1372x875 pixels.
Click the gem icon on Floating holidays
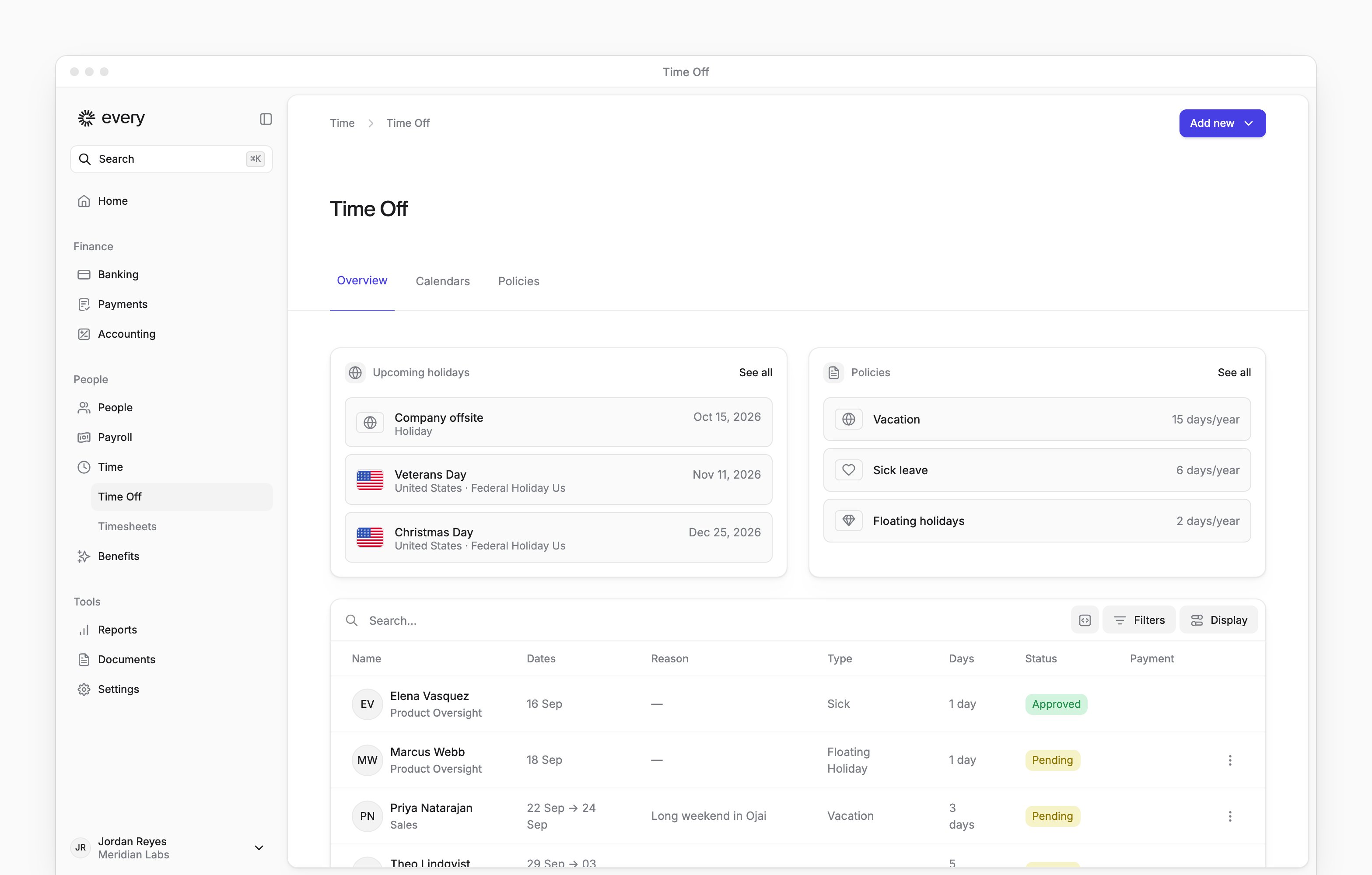(x=848, y=521)
